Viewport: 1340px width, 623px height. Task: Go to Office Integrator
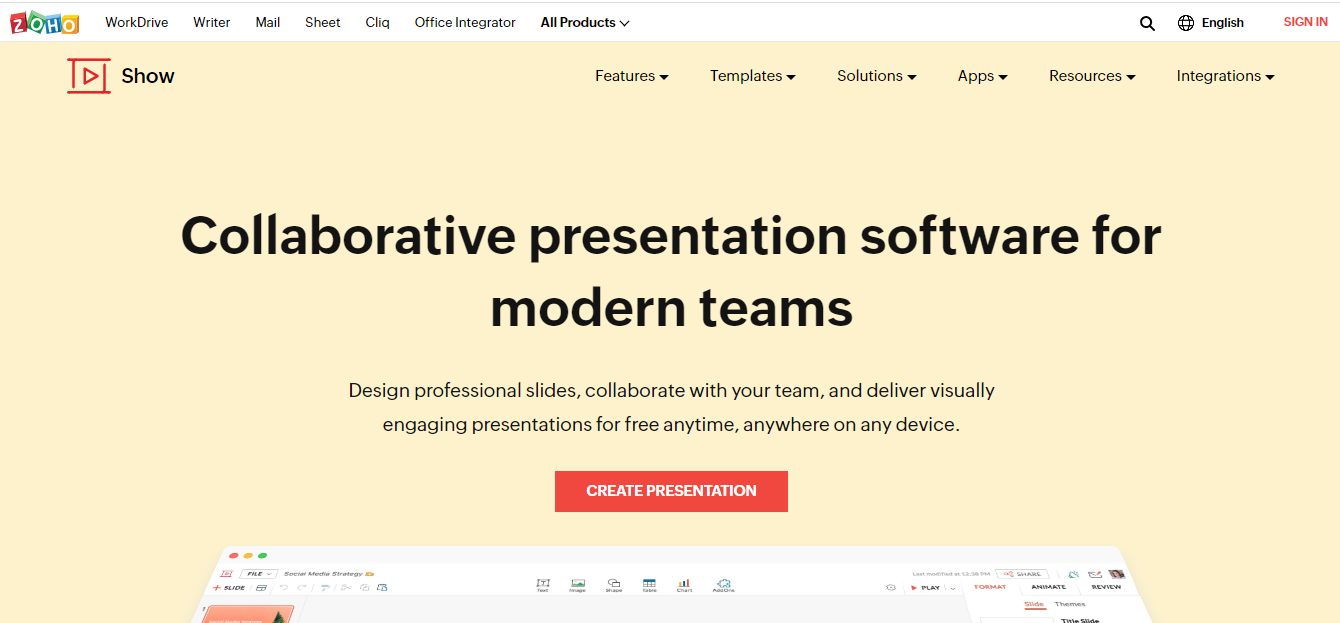point(465,22)
